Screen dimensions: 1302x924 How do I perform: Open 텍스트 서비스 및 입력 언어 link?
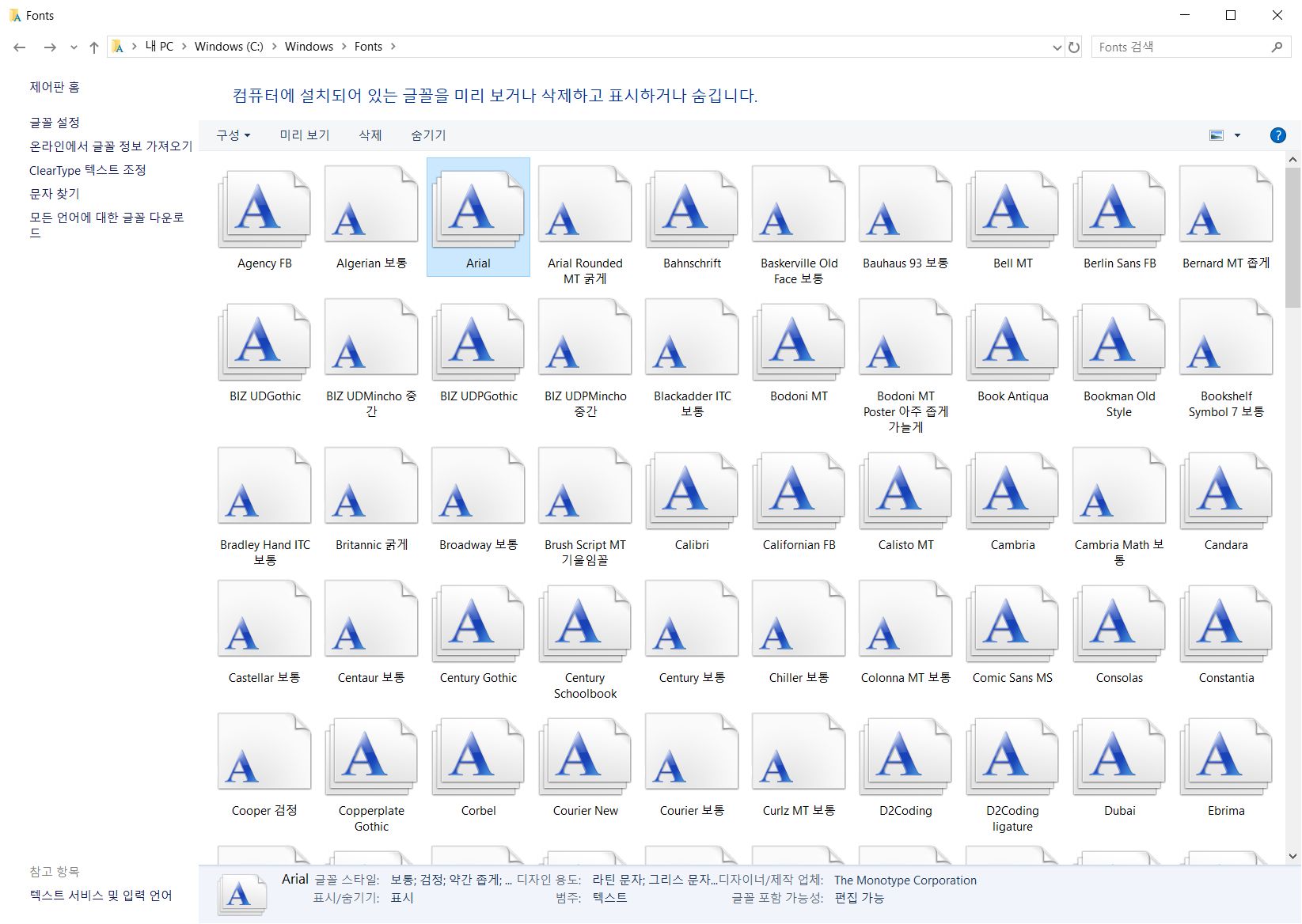click(x=101, y=896)
